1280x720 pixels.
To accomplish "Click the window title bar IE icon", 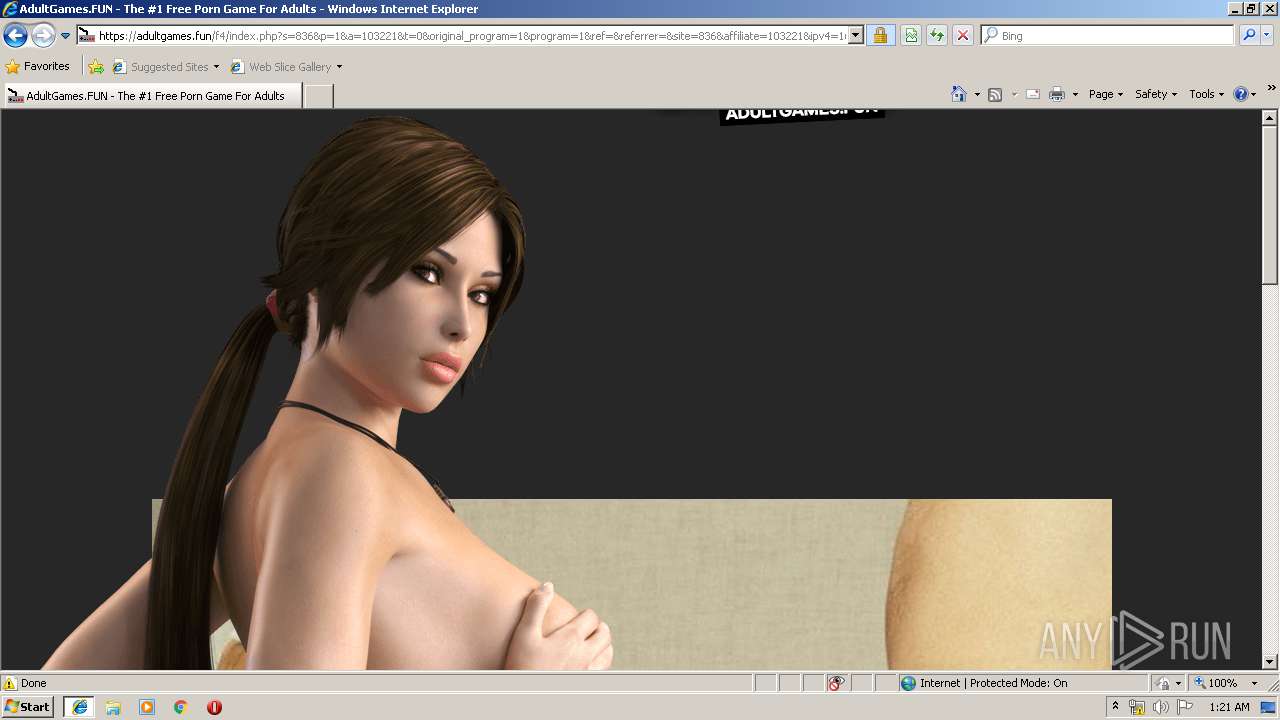I will [10, 9].
